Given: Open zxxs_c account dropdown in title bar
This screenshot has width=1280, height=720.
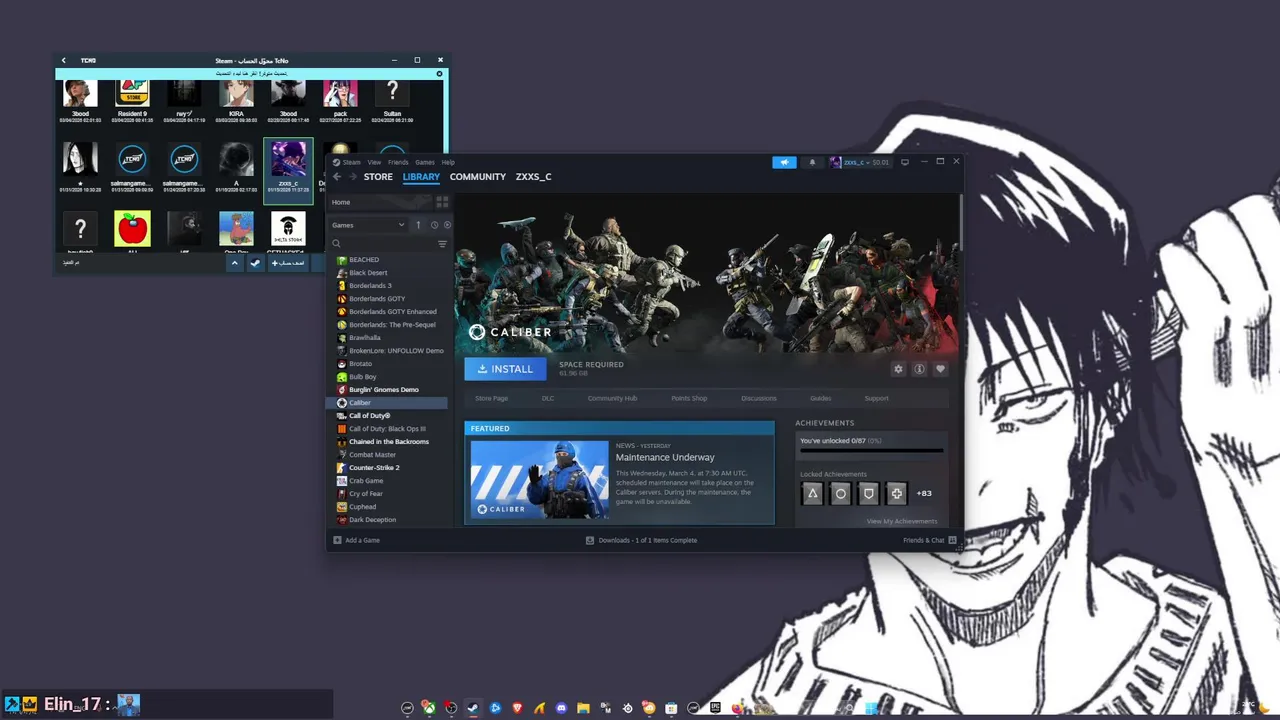Looking at the screenshot, I should (x=860, y=162).
